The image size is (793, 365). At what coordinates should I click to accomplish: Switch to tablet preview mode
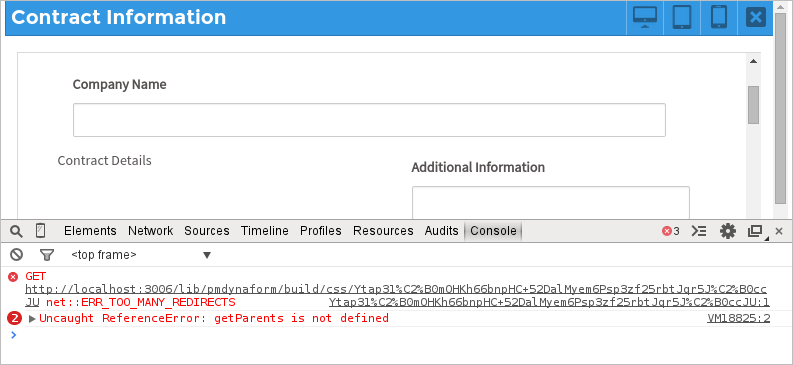[x=682, y=17]
